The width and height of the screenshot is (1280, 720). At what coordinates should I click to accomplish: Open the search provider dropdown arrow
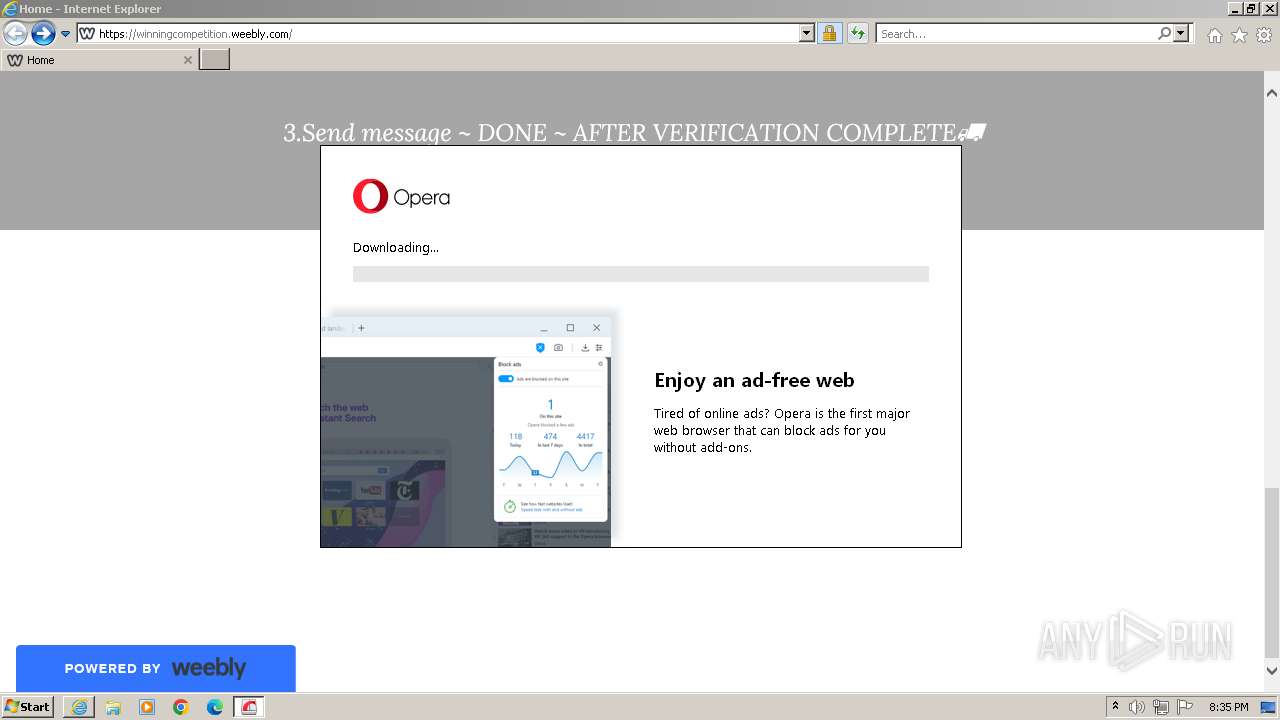click(x=1181, y=34)
